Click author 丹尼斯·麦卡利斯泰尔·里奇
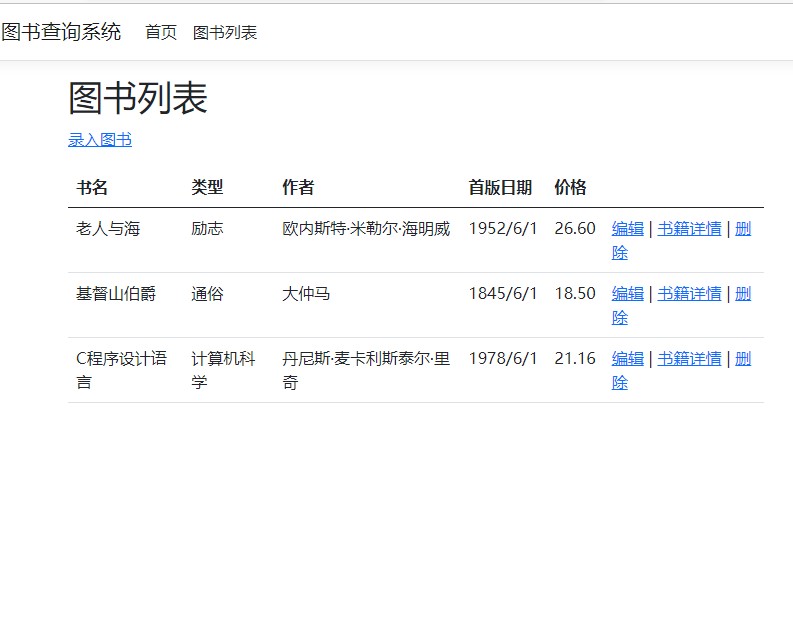 [366, 370]
